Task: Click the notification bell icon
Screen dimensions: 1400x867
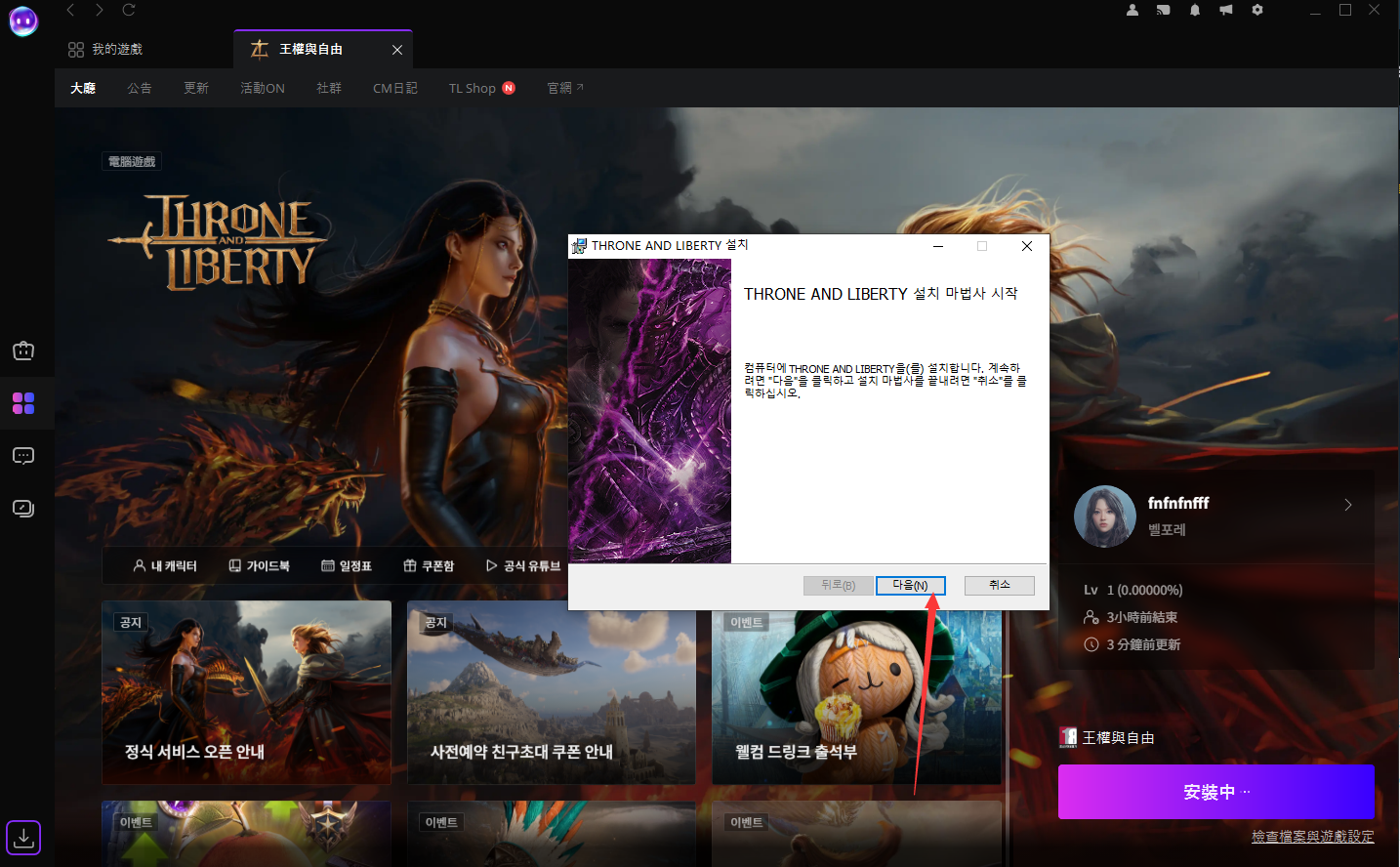Action: pos(1194,10)
